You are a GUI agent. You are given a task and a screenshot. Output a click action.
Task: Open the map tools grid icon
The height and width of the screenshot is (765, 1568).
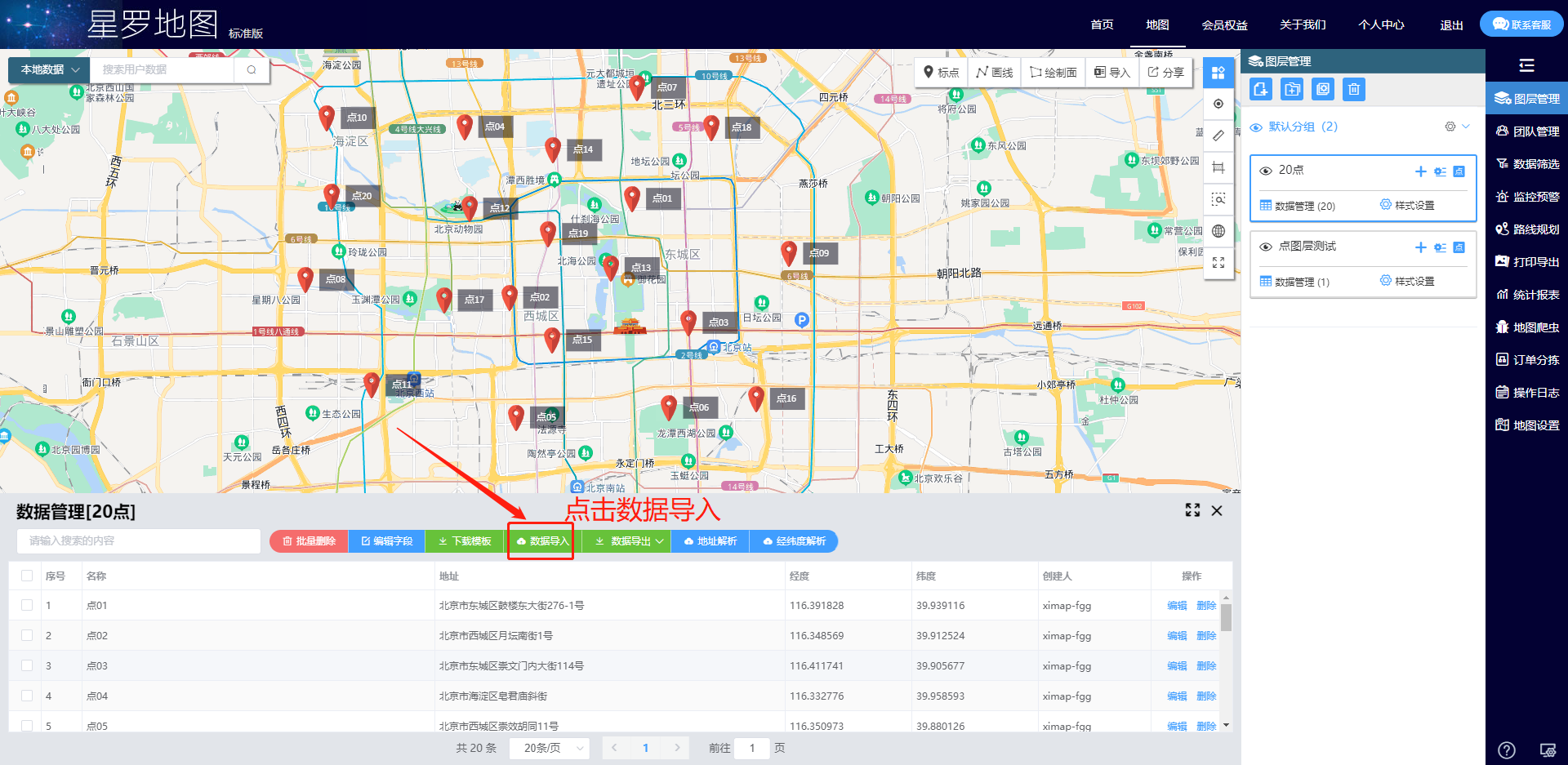pos(1218,73)
